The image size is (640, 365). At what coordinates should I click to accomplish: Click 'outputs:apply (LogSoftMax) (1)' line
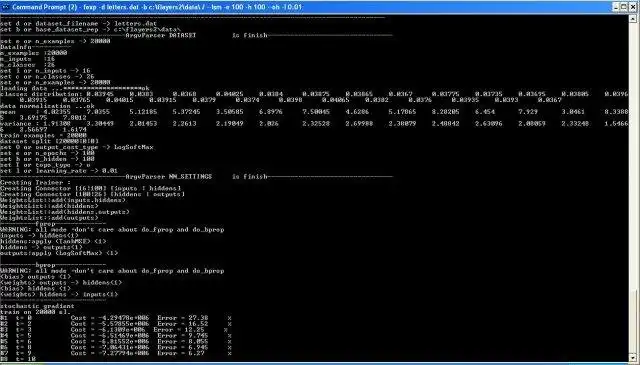(x=59, y=253)
